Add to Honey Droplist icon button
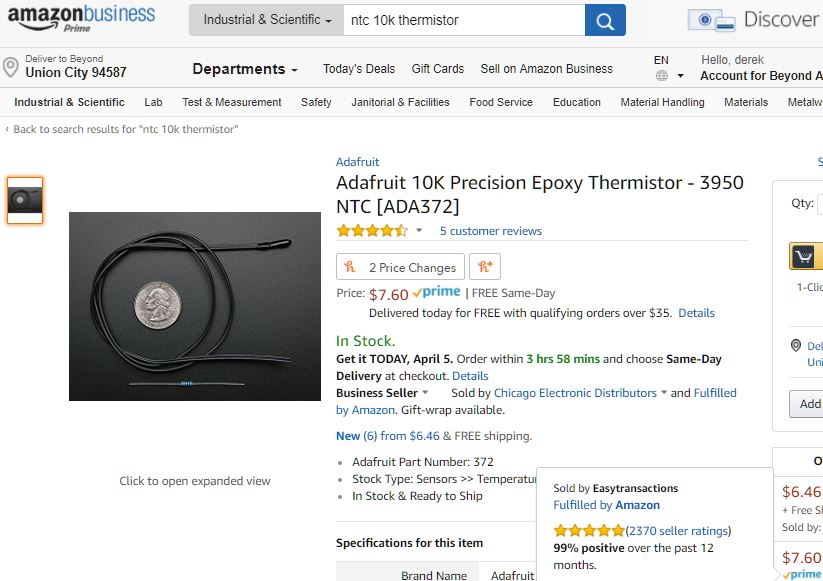The height and width of the screenshot is (581, 823). pos(484,267)
